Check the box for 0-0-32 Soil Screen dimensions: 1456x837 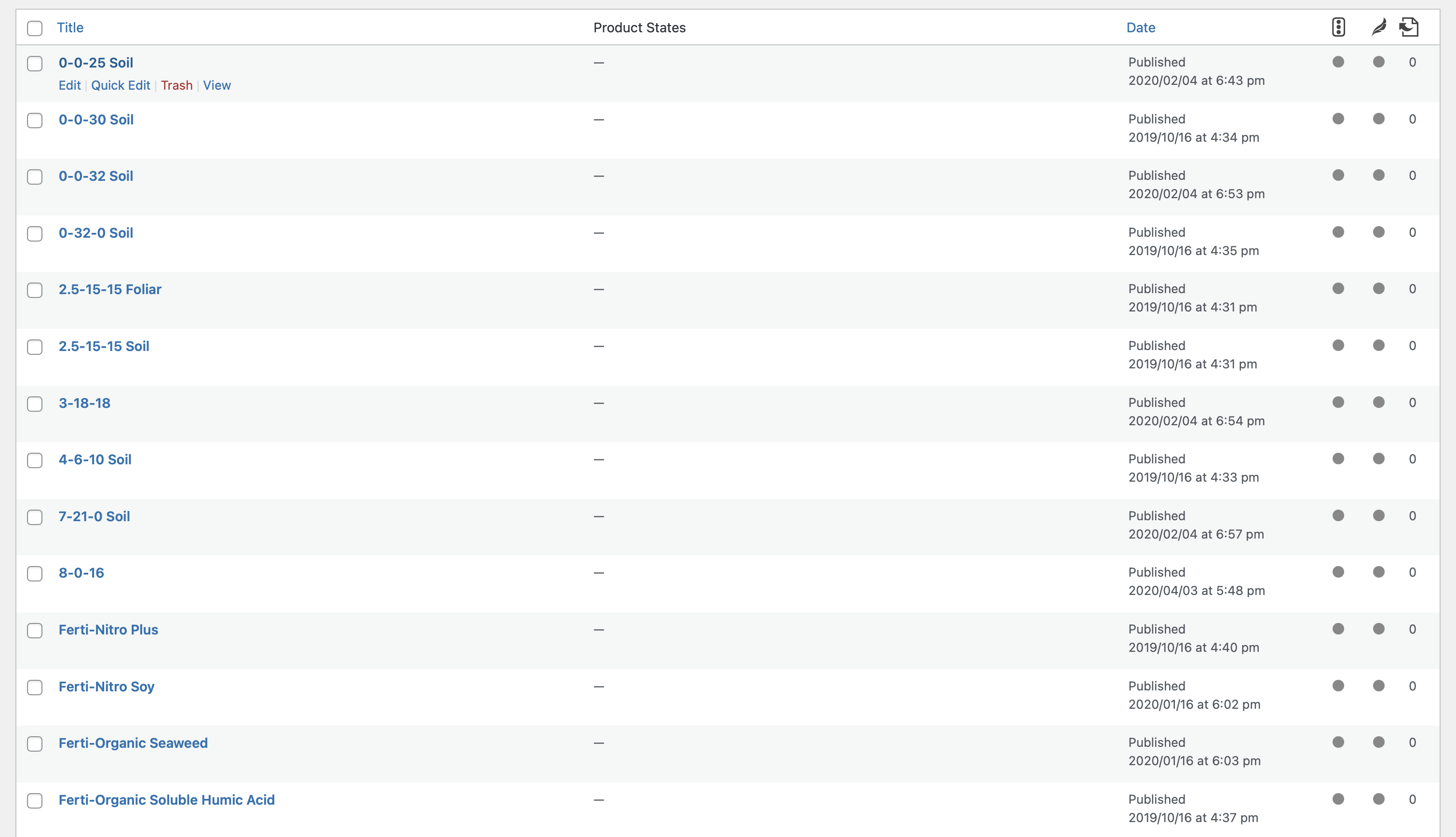click(35, 176)
